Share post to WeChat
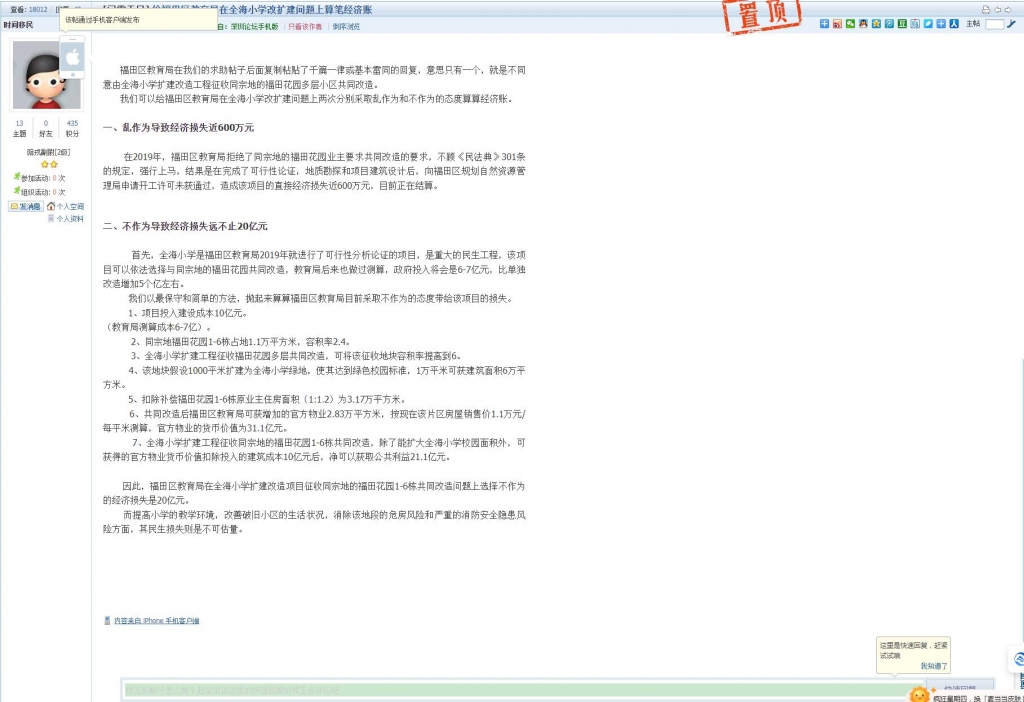The width and height of the screenshot is (1024, 702). [850, 23]
